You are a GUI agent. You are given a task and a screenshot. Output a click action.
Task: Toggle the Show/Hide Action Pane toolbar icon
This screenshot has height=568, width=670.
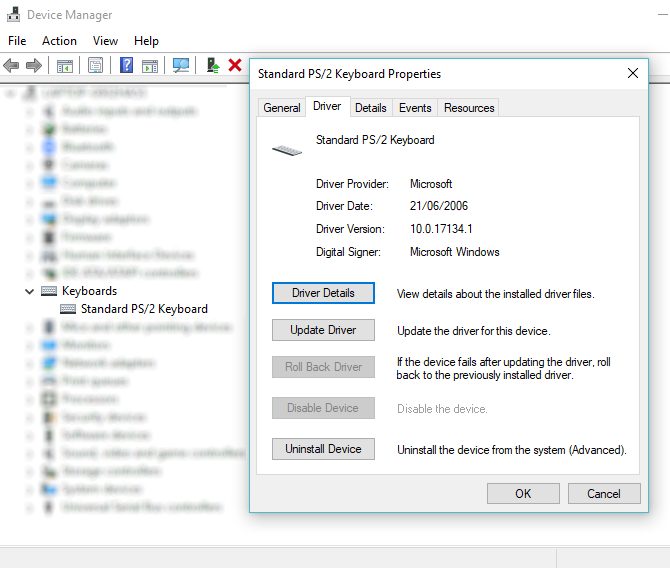(150, 66)
